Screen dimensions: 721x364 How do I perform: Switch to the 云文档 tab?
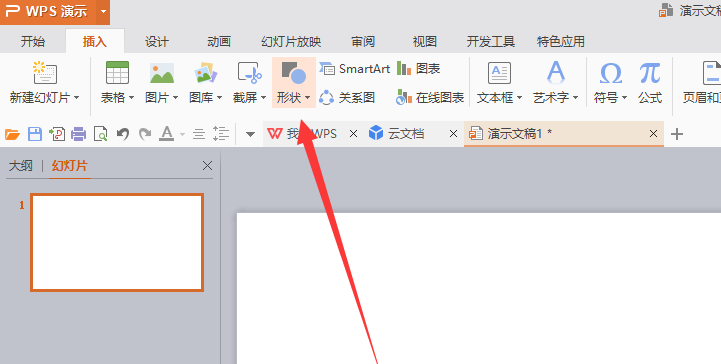point(396,134)
